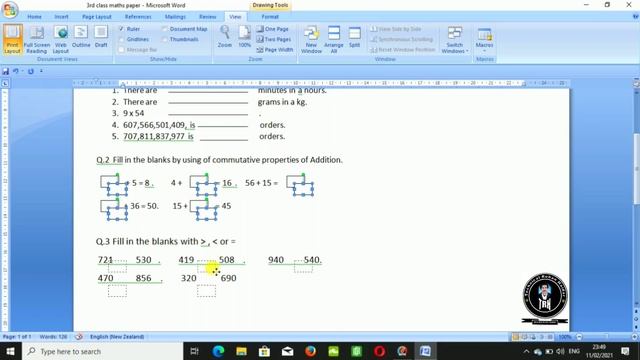Toggle view ruler button above scrollbar
The height and width of the screenshot is (360, 640).
coord(636,84)
